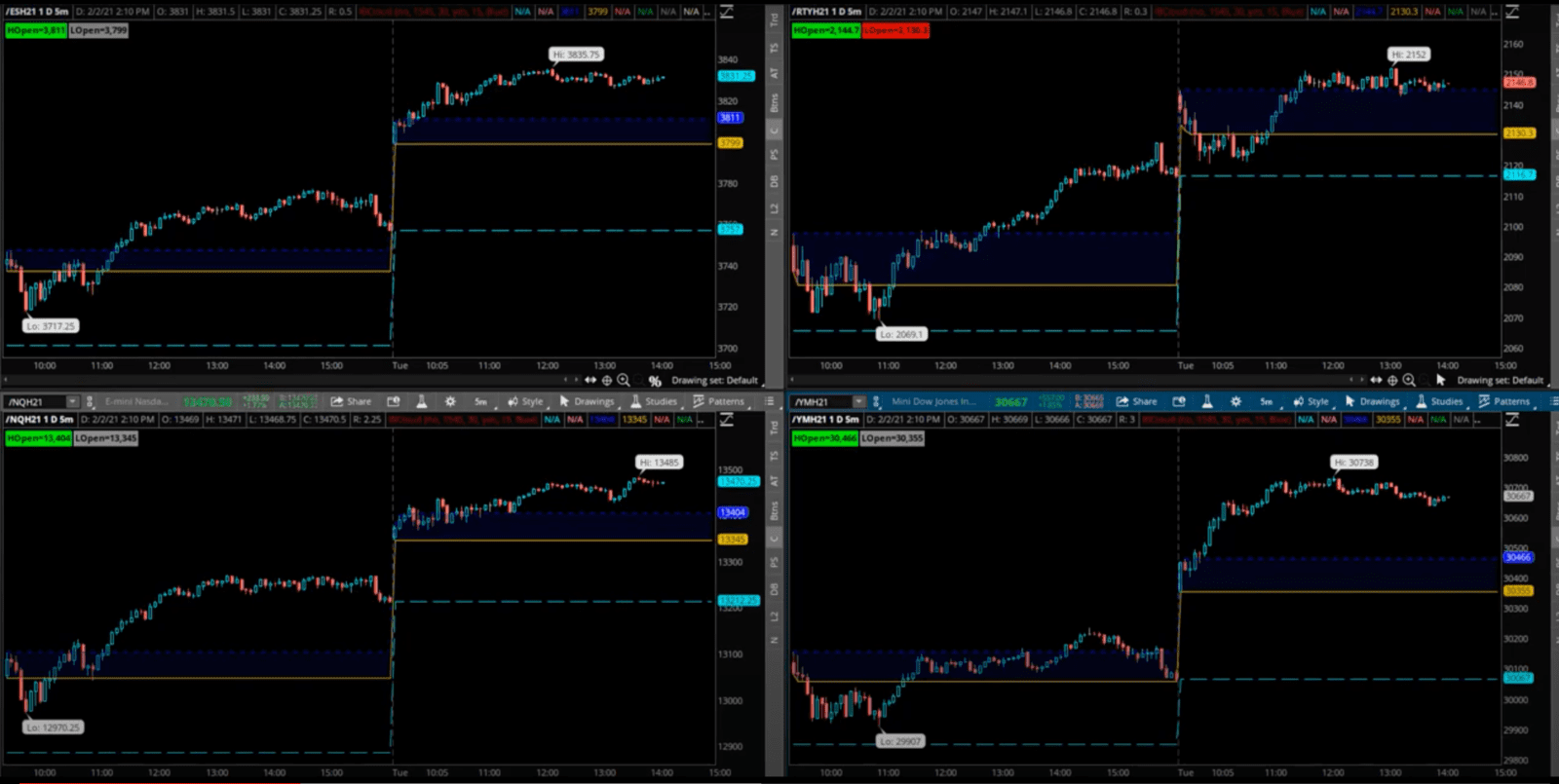The image size is (1559, 784).
Task: Expand the /YMH21 symbol dropdown arrow
Action: point(858,401)
